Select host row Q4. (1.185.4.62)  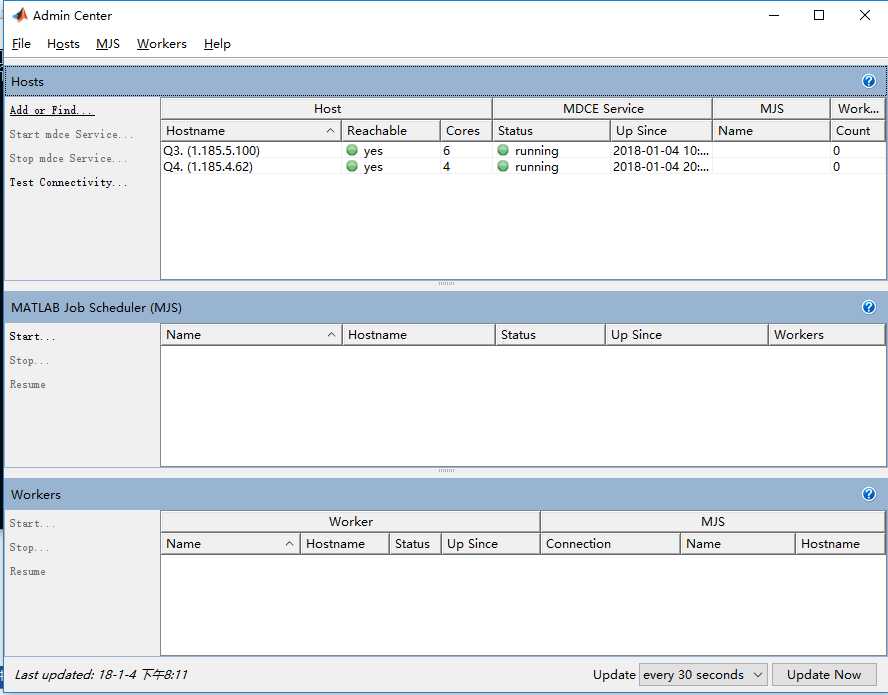[523, 166]
